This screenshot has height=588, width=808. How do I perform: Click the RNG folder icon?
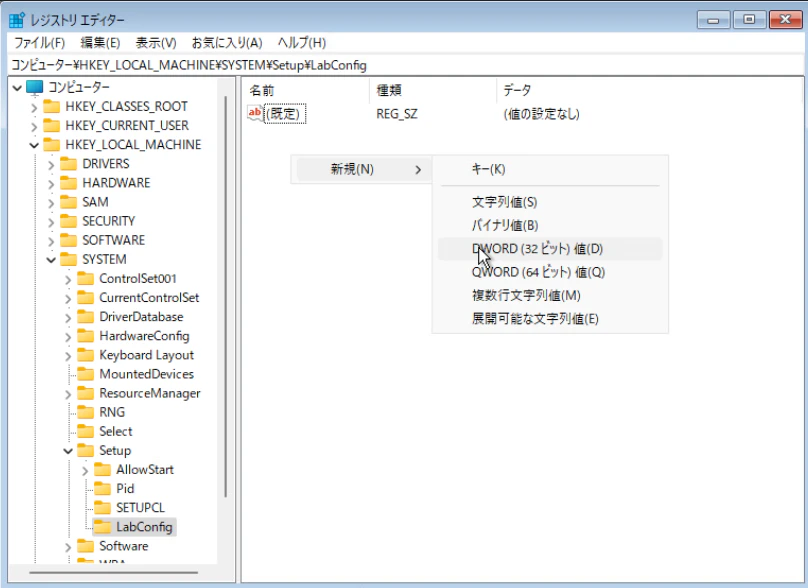pyautogui.click(x=85, y=412)
